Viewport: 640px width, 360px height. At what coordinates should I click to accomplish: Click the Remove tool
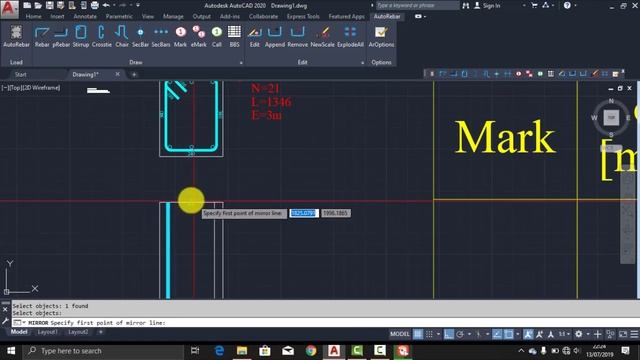pos(298,37)
